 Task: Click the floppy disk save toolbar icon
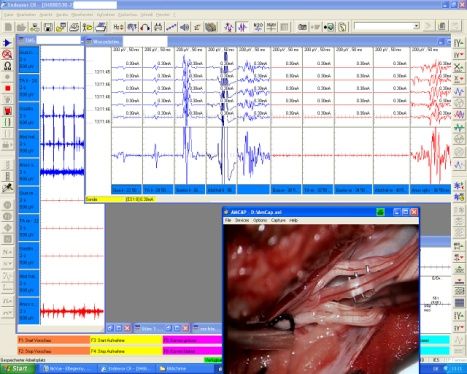pyautogui.click(x=48, y=27)
